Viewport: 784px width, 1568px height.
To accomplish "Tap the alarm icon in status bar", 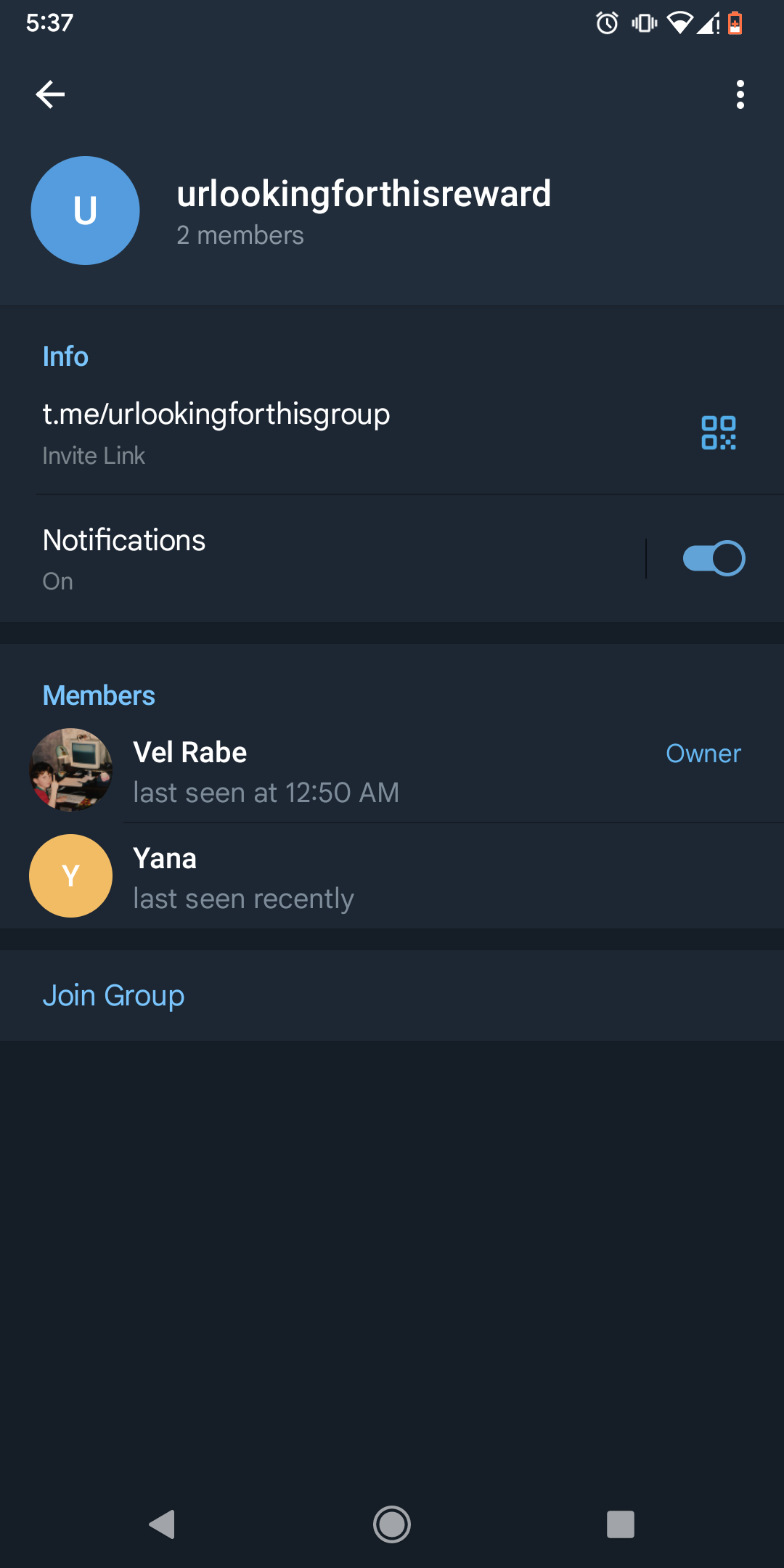I will [x=607, y=23].
